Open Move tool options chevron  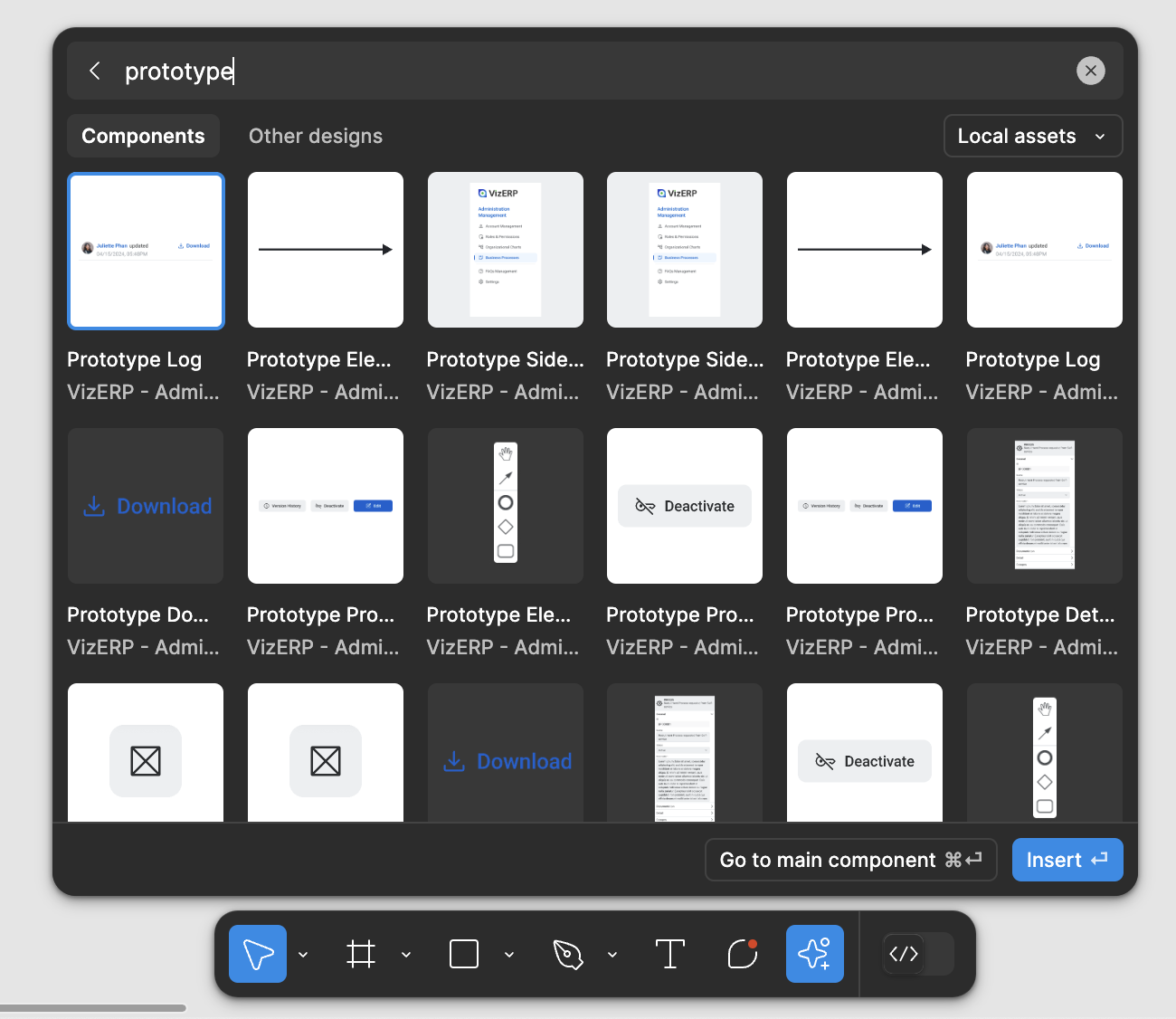303,954
